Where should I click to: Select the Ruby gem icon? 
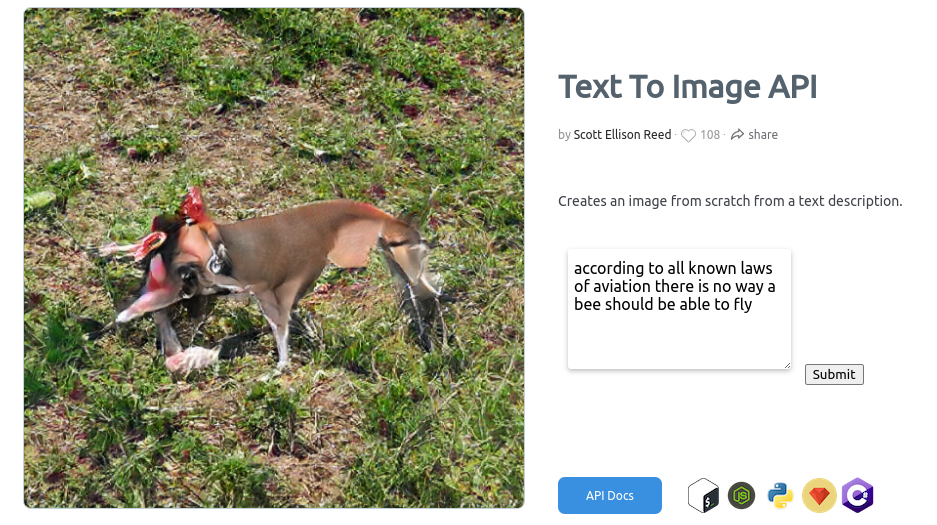click(819, 495)
